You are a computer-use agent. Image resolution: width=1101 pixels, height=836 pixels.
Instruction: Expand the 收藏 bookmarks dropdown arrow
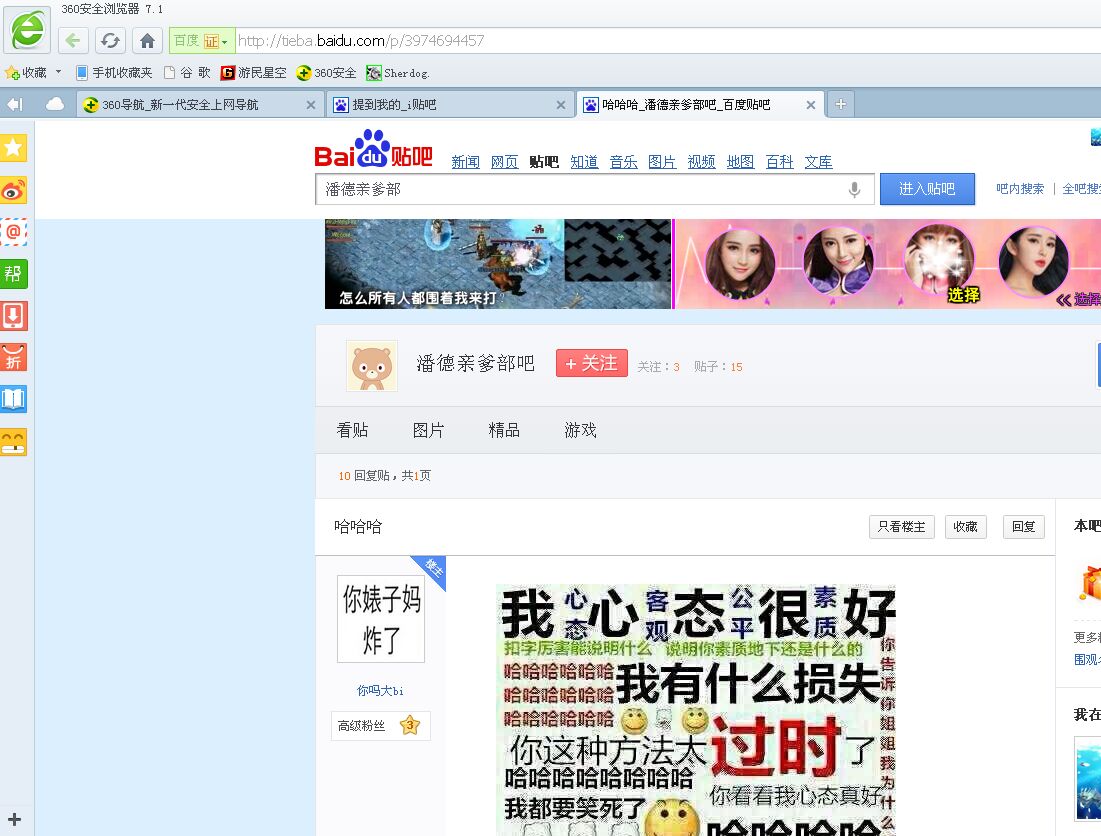coord(58,72)
